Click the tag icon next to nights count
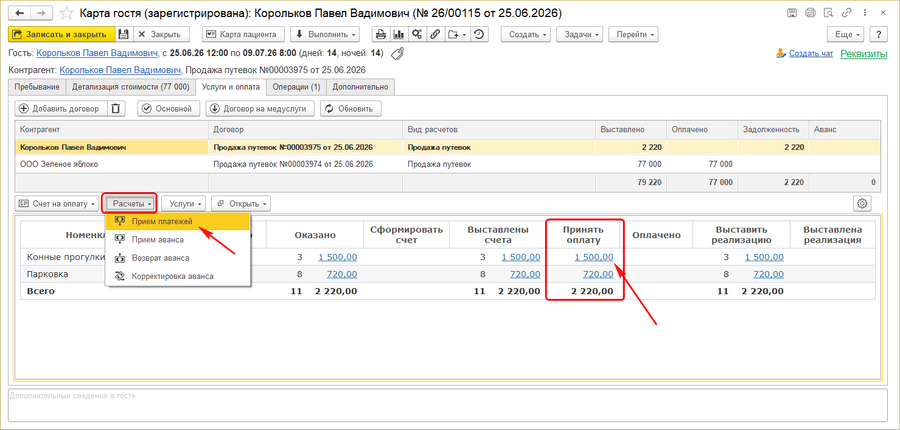The image size is (900, 430). [x=397, y=54]
